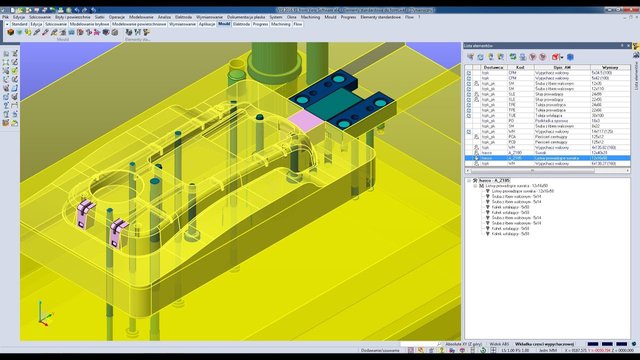Click Widok ABS in status bar

pyautogui.click(x=499, y=344)
